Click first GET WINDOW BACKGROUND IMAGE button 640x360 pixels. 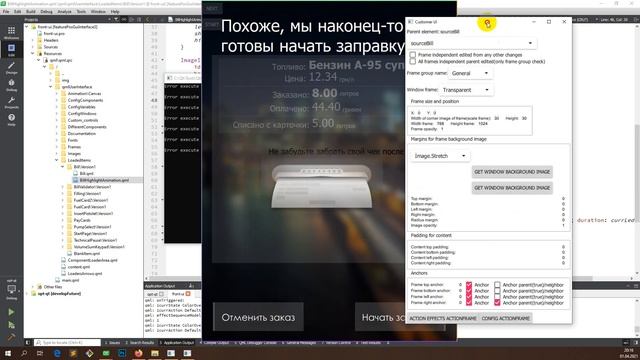click(x=512, y=172)
